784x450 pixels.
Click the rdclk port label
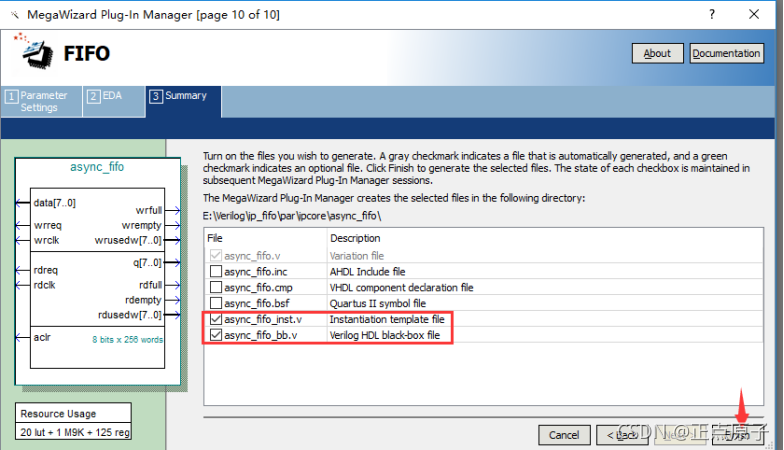point(44,285)
